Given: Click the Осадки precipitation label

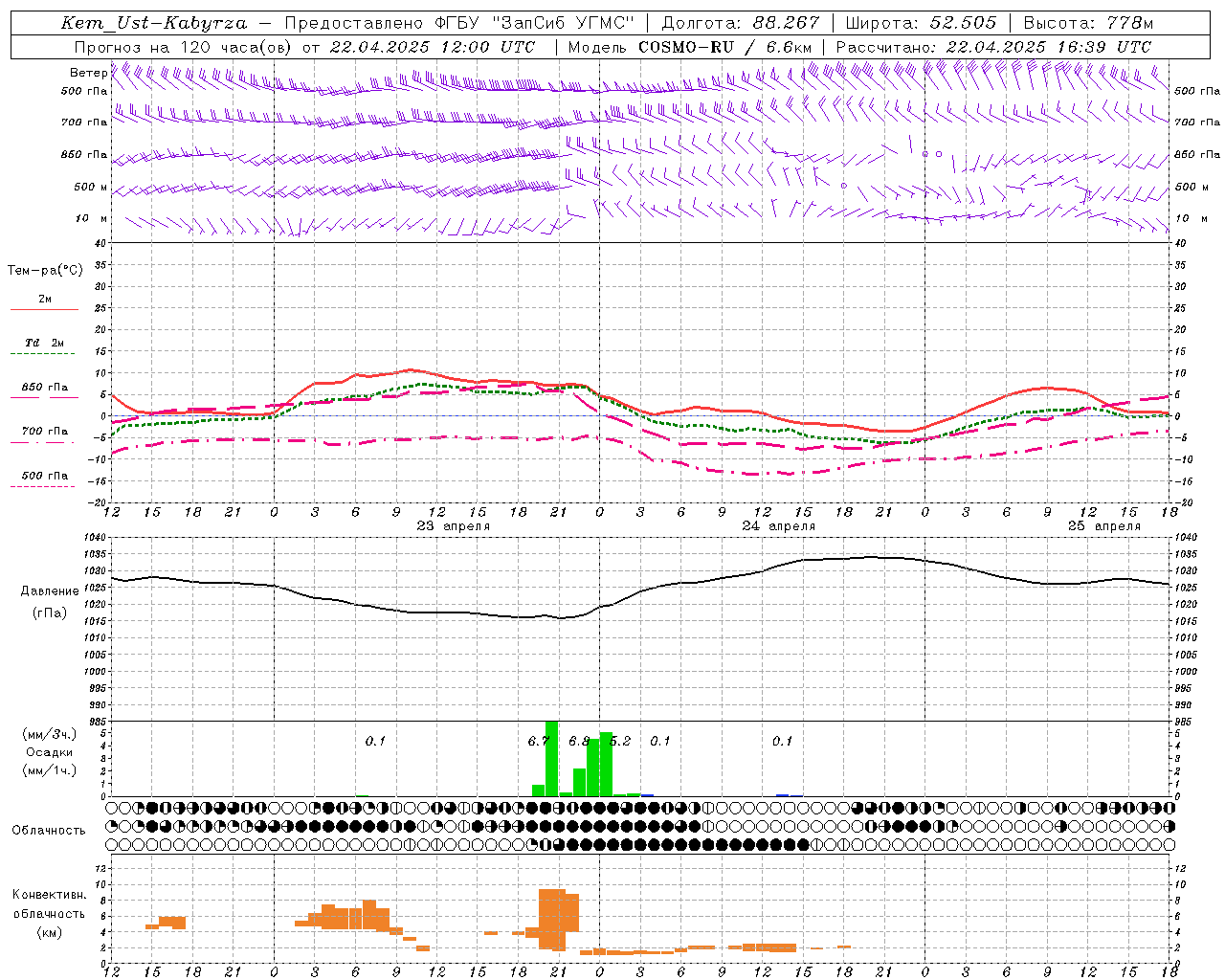Looking at the screenshot, I should click(50, 753).
